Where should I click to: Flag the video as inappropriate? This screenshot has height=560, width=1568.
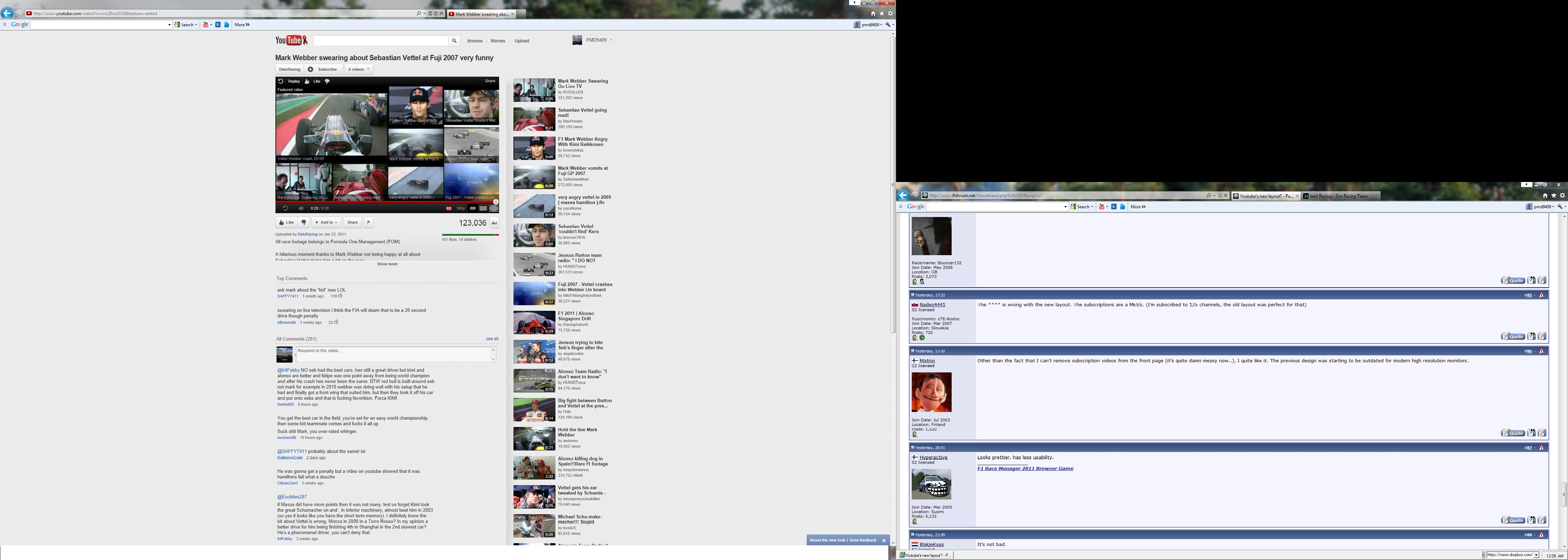pos(368,222)
